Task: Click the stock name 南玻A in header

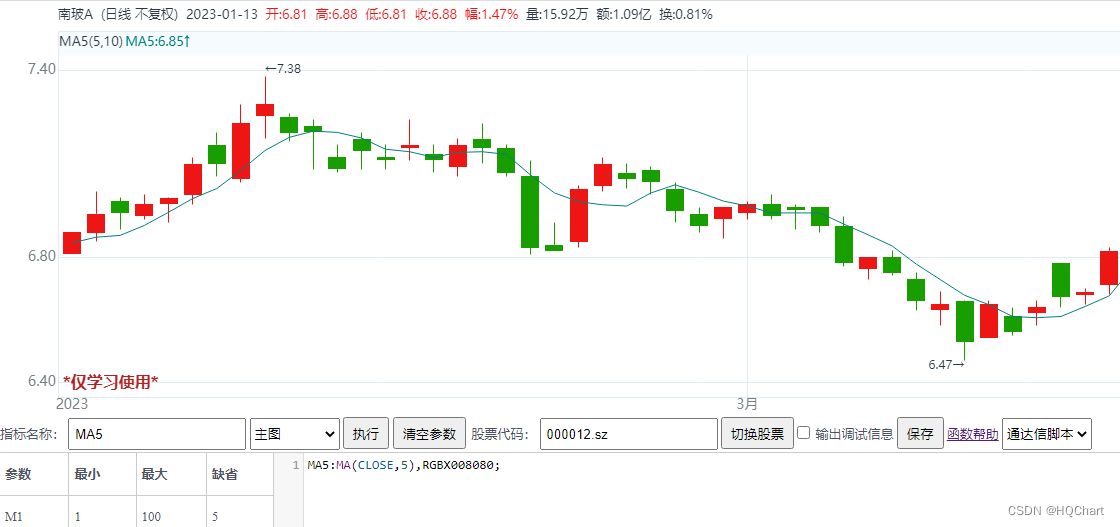Action: coord(76,14)
